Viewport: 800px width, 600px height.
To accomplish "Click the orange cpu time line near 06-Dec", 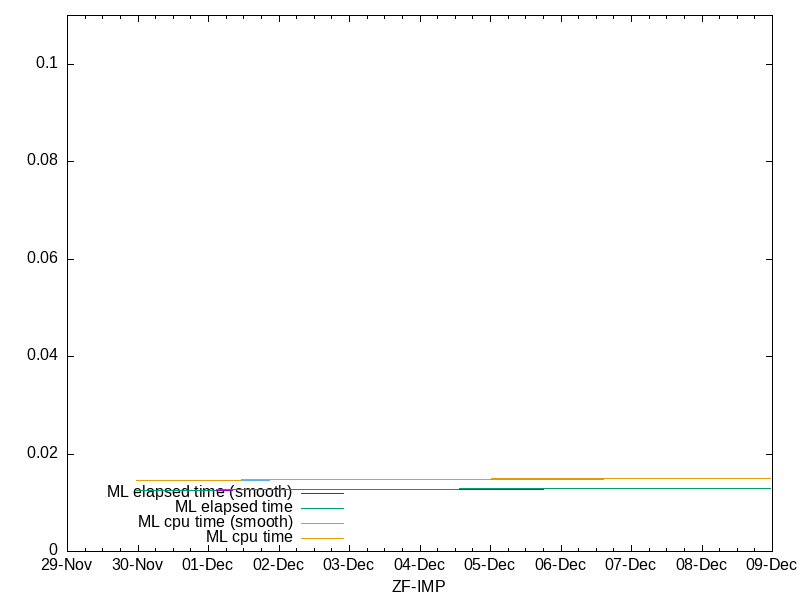I will pos(560,479).
